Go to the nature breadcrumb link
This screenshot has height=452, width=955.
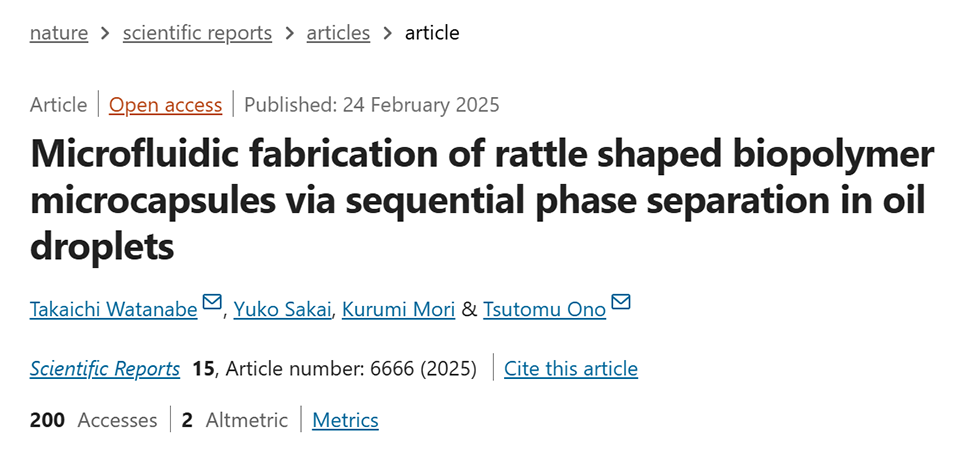59,33
